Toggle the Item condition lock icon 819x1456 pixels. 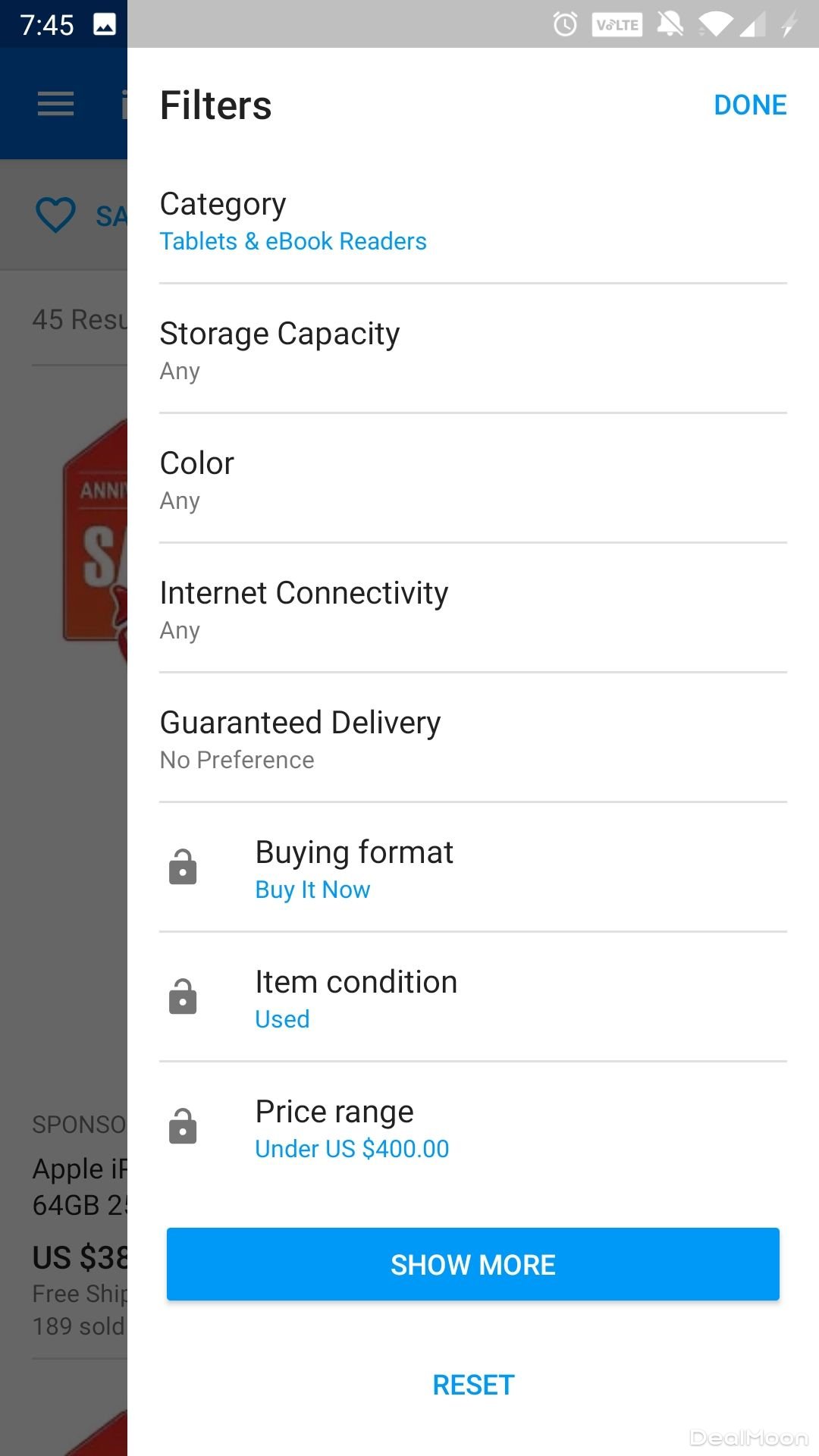pos(183,996)
